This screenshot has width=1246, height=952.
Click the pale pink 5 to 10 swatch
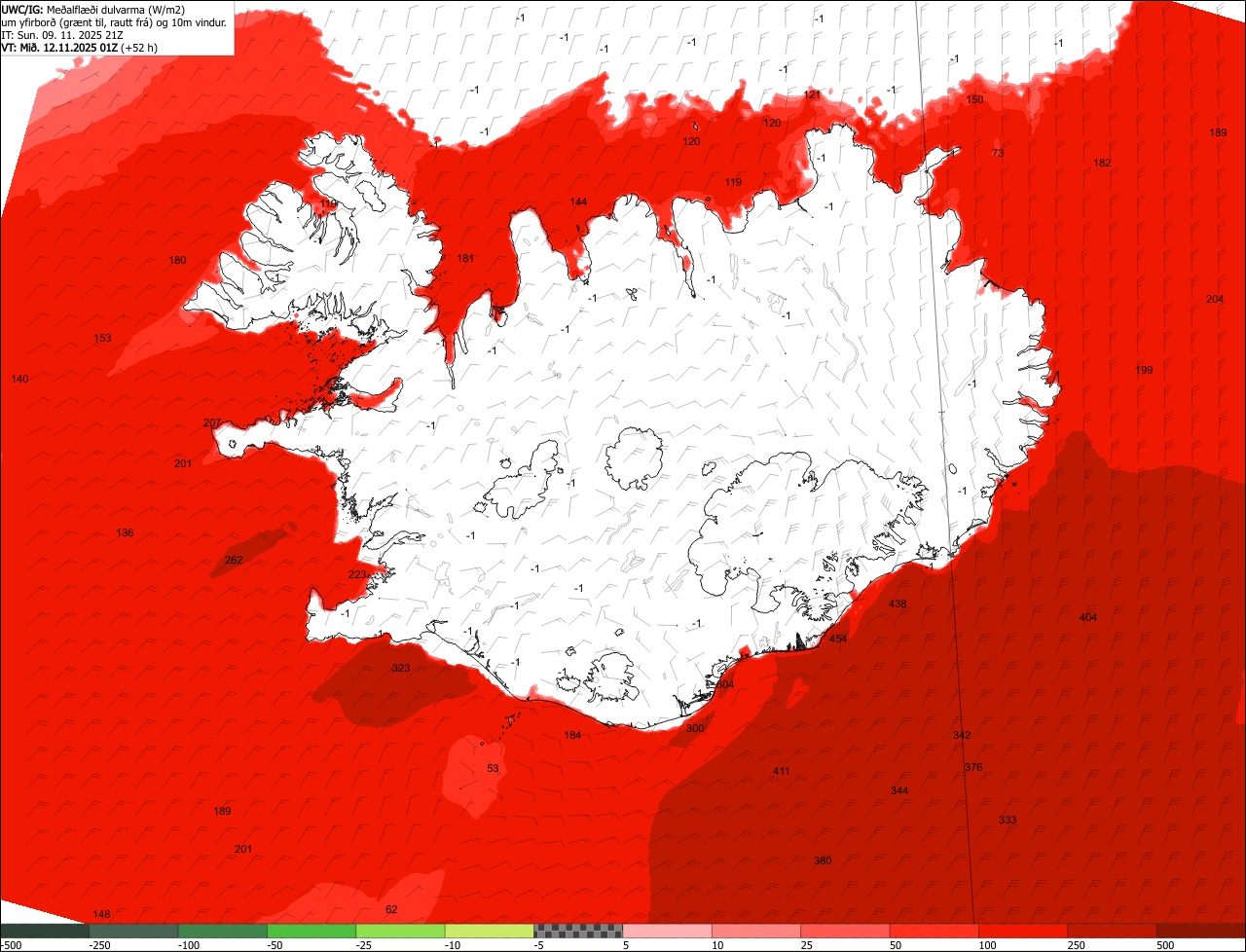(667, 931)
